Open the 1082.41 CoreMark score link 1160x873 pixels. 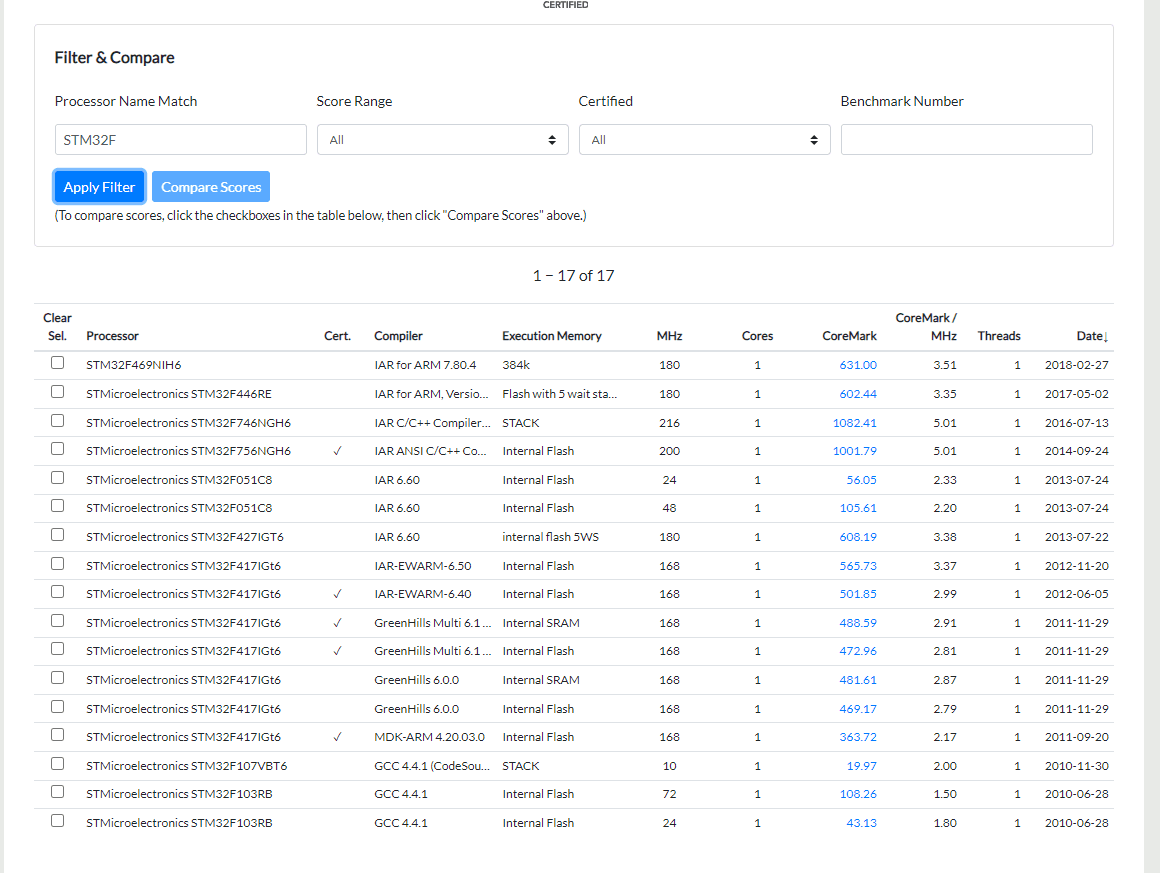854,422
